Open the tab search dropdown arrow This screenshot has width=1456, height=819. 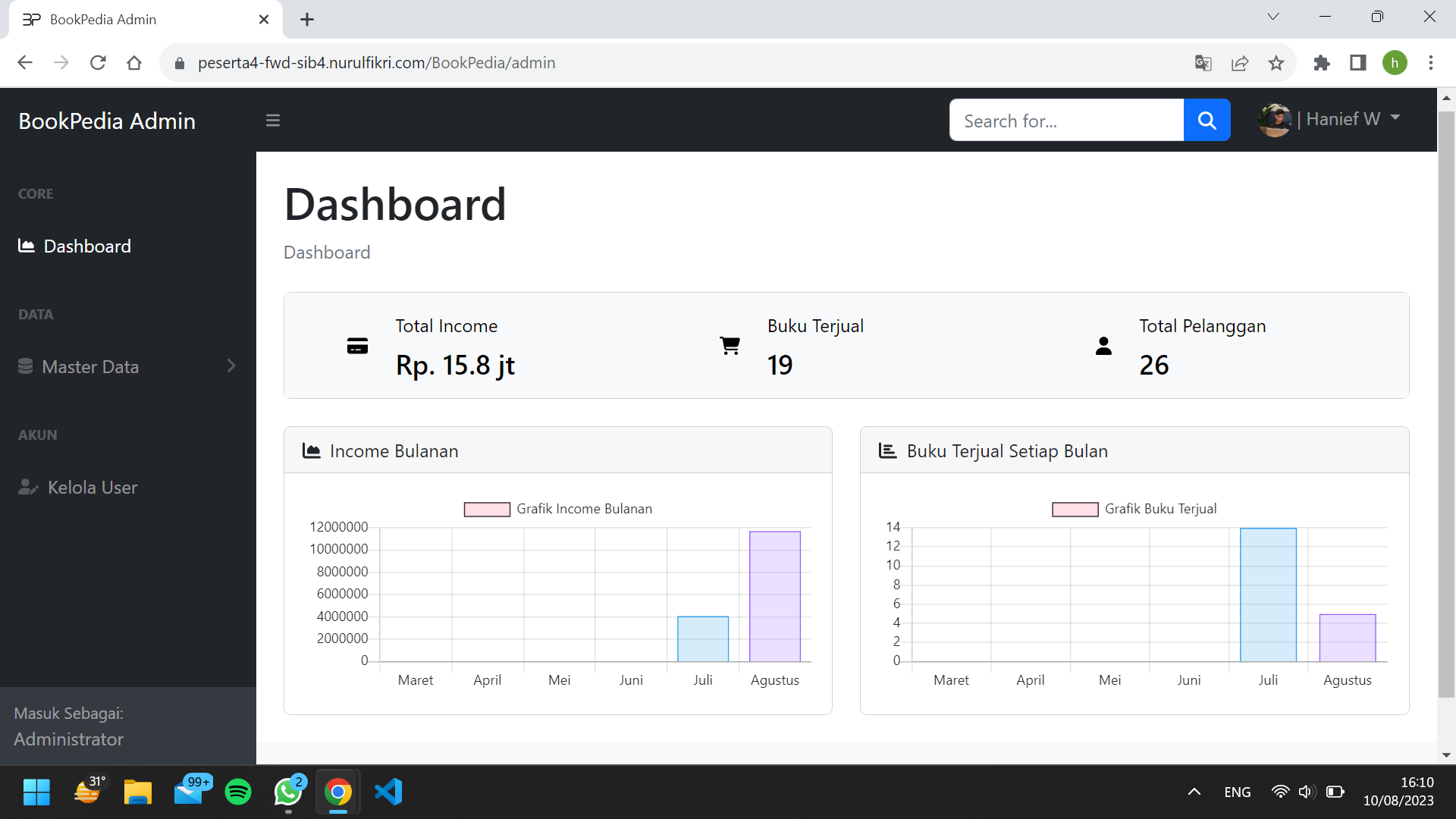click(x=1273, y=17)
